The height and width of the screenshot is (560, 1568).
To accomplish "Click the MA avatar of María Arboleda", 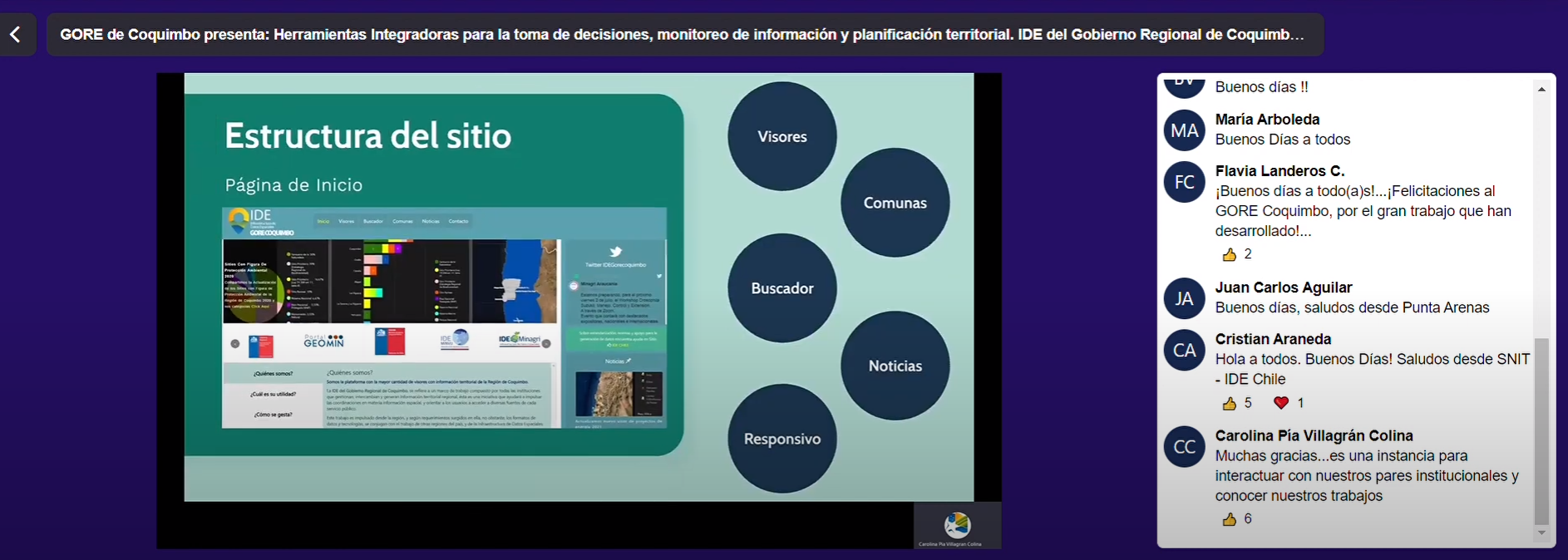I will [1184, 130].
